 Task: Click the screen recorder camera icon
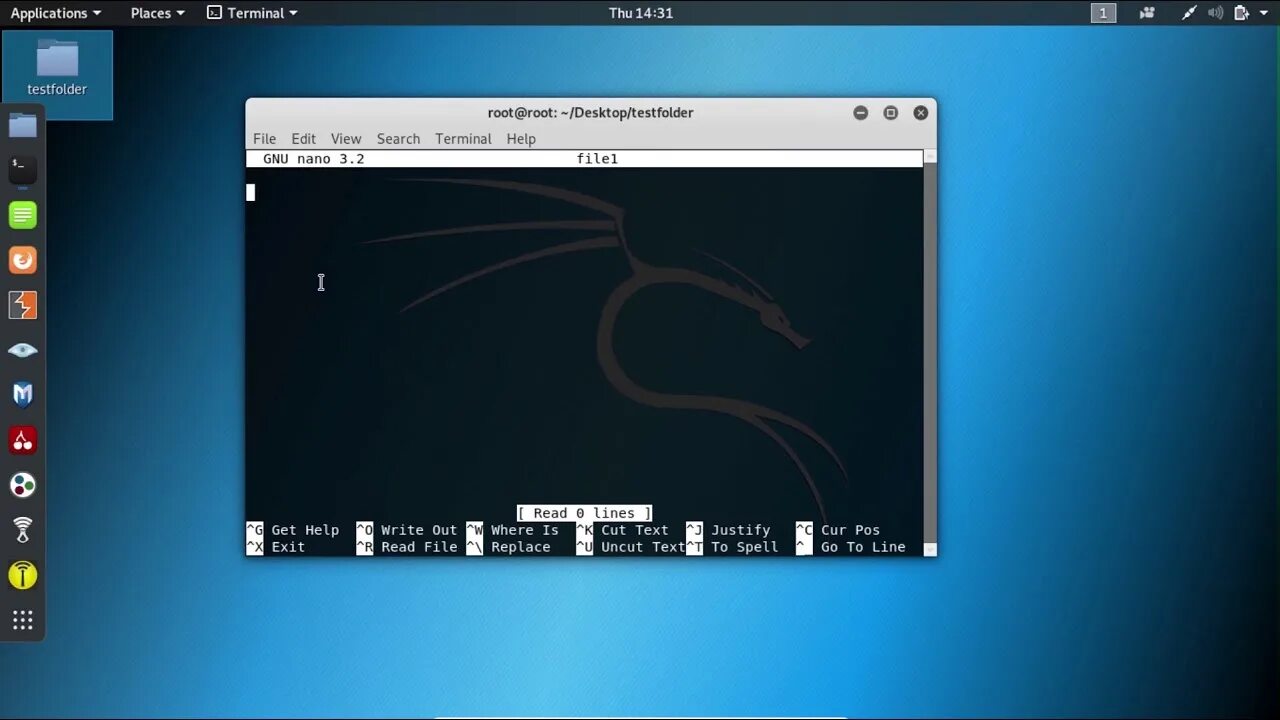pos(1147,13)
